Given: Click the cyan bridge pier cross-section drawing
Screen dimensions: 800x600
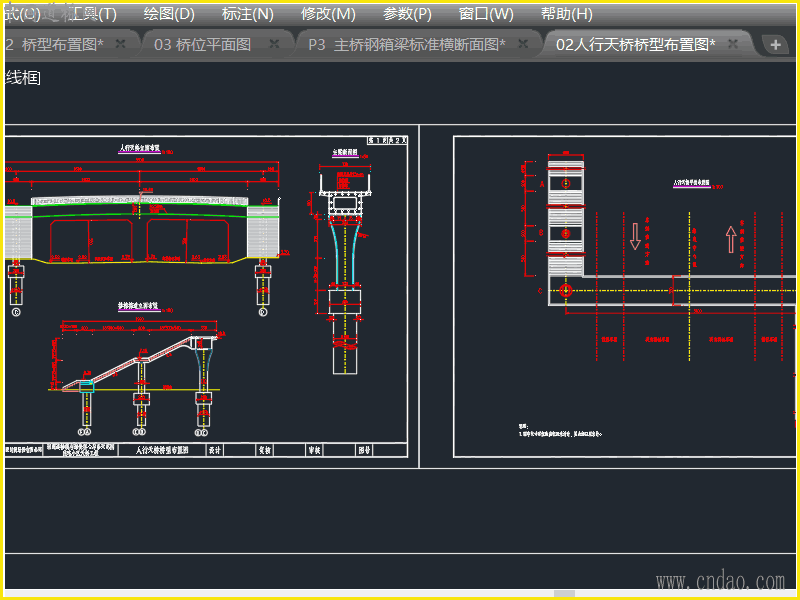Looking at the screenshot, I should (x=346, y=250).
